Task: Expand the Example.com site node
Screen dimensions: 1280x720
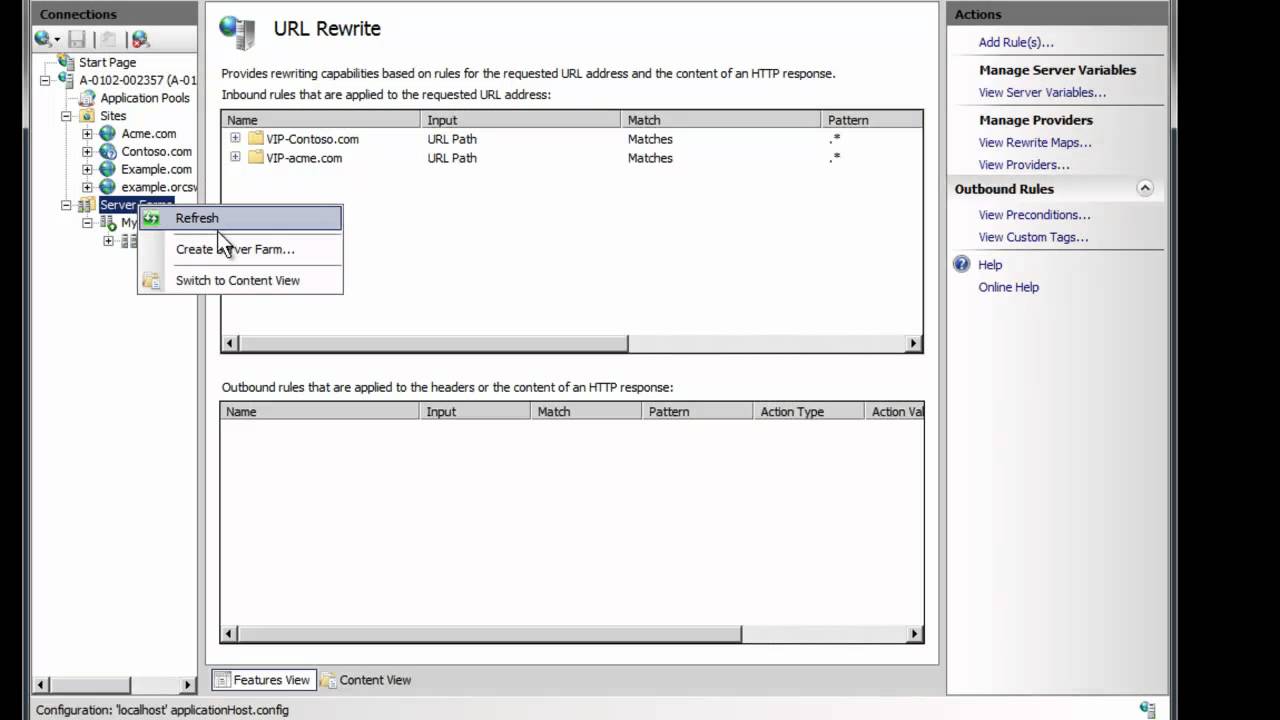Action: (x=87, y=170)
